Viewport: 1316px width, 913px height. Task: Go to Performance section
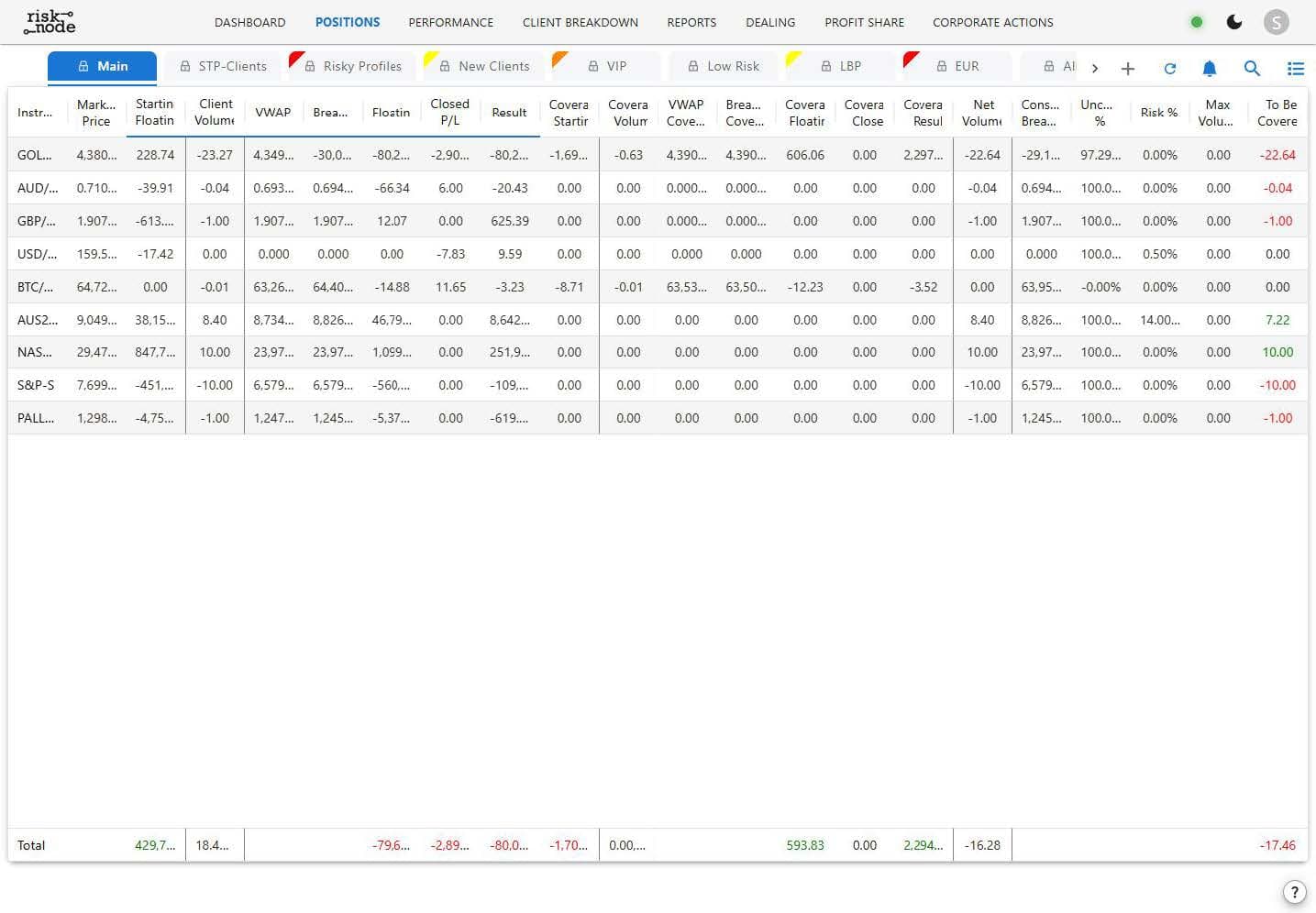pos(450,22)
